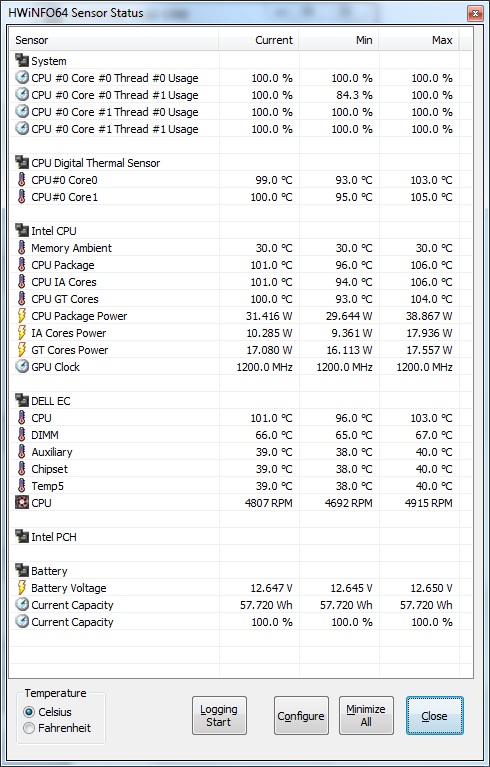Click the CPU Package Power lightning icon
Viewport: 490px width, 767px height.
[x=22, y=316]
